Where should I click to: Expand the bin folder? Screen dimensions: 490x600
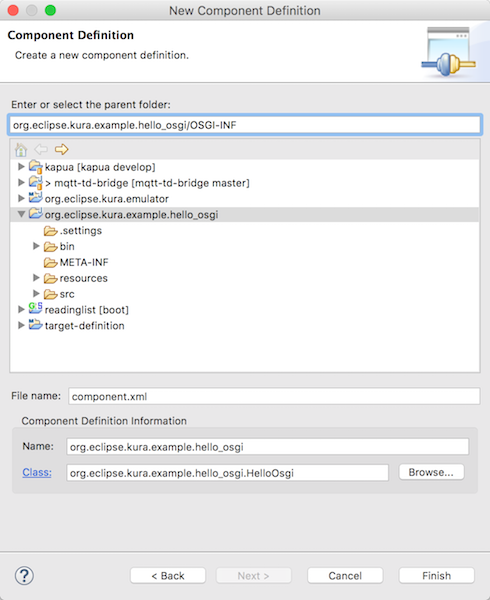click(x=36, y=246)
